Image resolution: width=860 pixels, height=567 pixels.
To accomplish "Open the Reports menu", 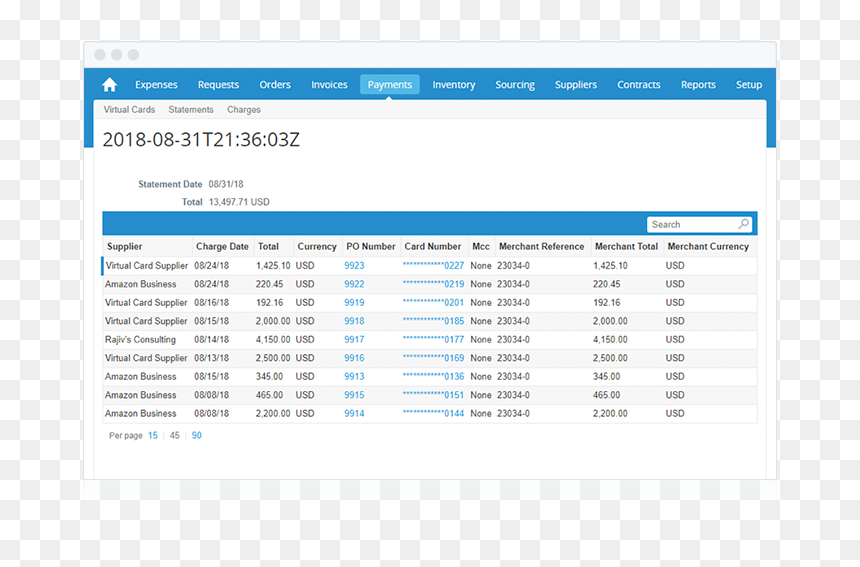I will coord(698,84).
